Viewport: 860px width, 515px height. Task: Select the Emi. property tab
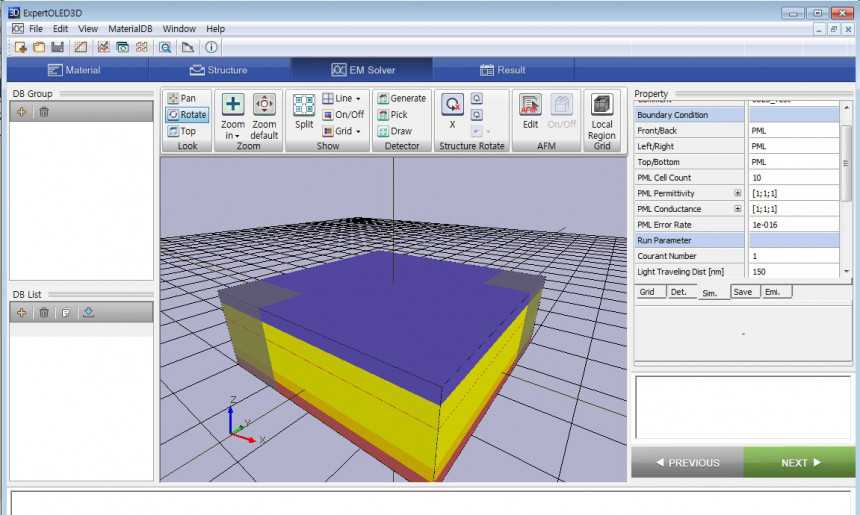(x=776, y=292)
